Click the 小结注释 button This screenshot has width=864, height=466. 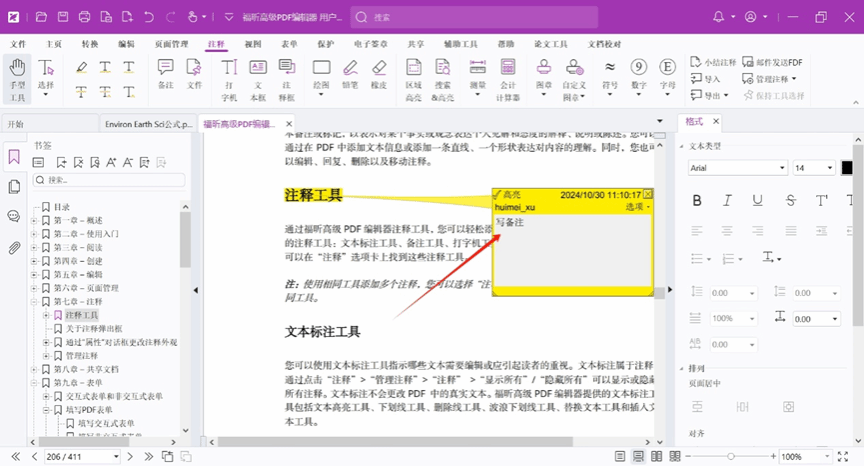713,62
